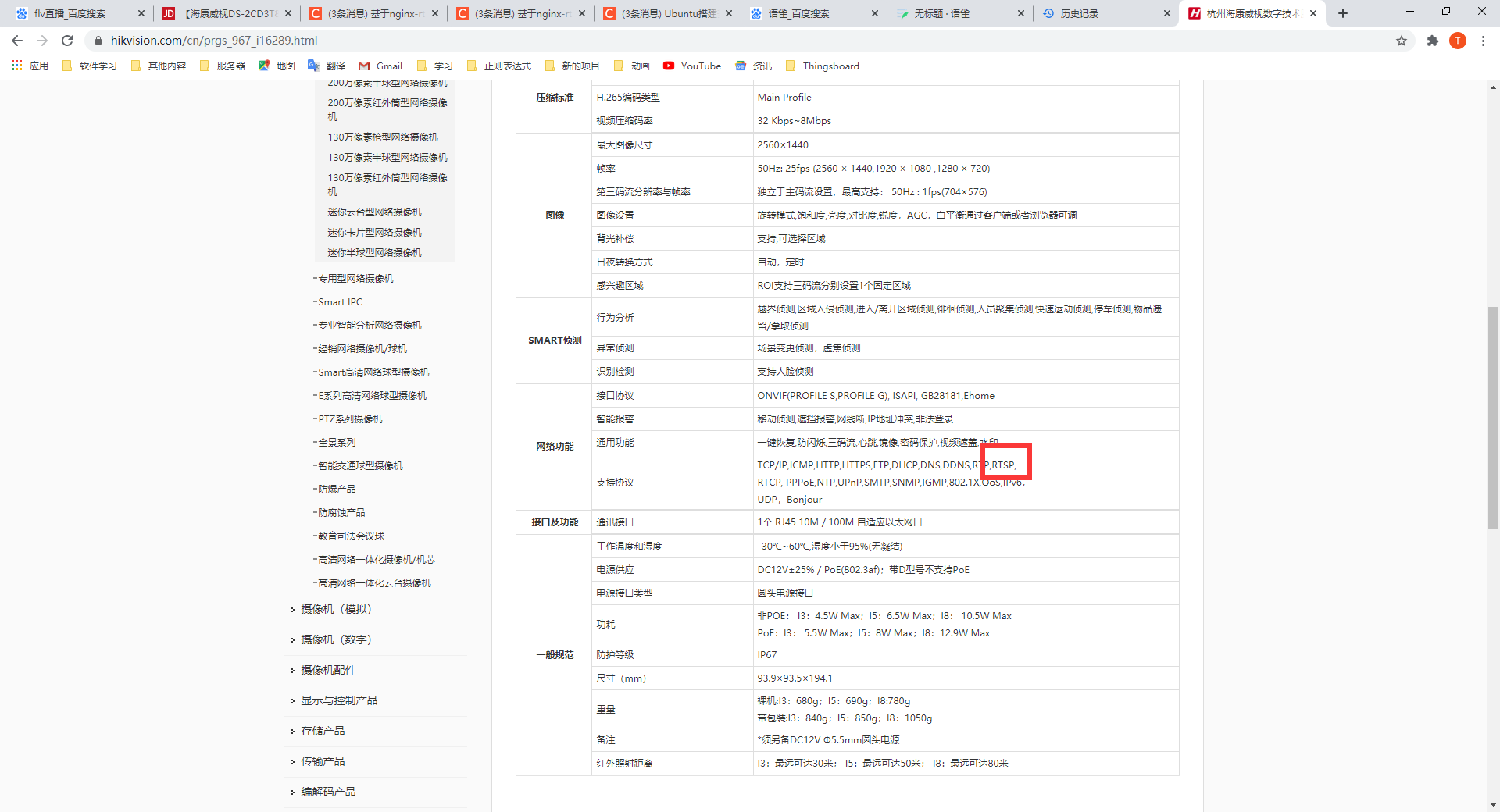Open the YouTube bookmark

[692, 66]
